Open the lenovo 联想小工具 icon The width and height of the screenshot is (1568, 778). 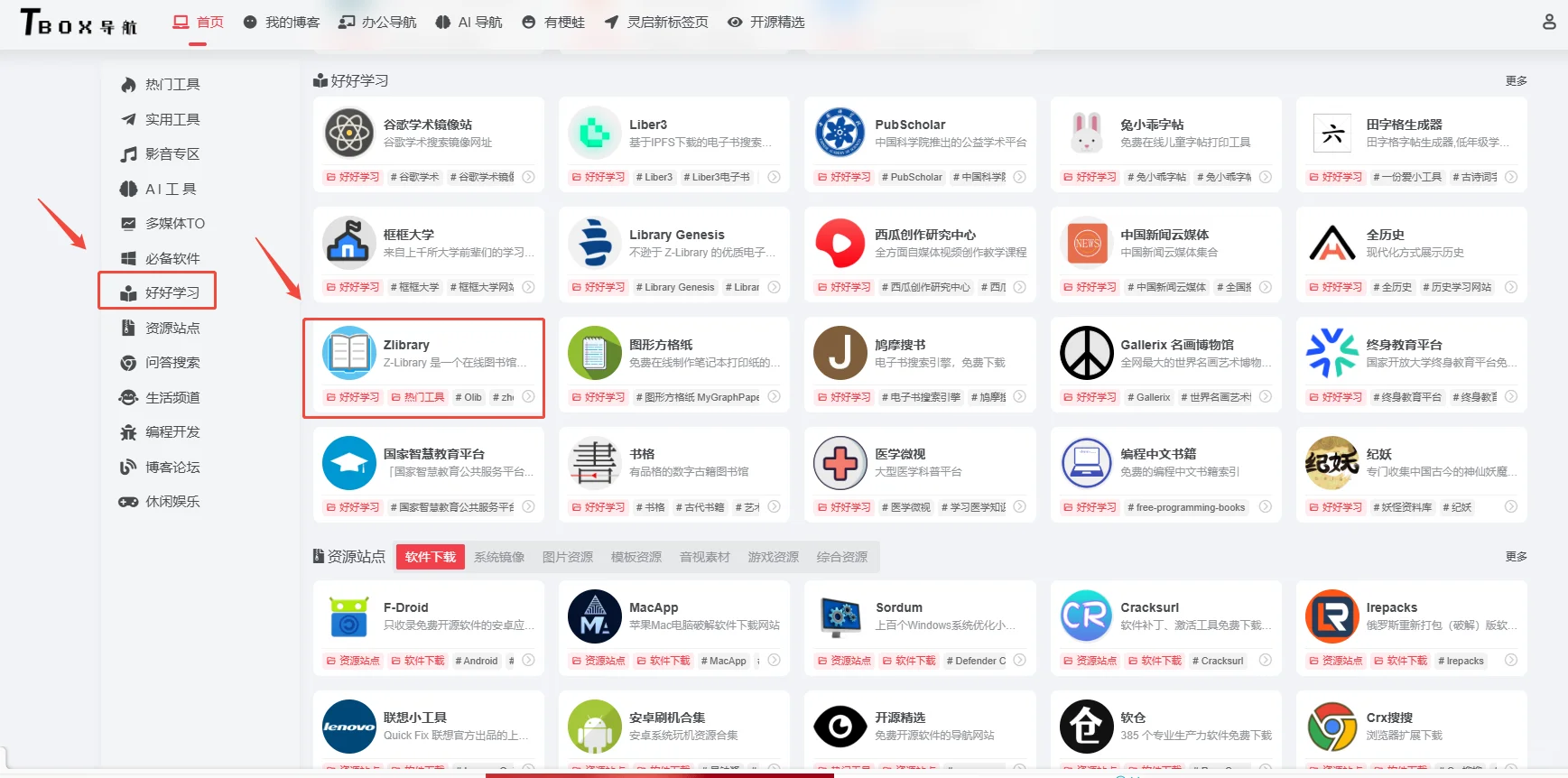349,727
